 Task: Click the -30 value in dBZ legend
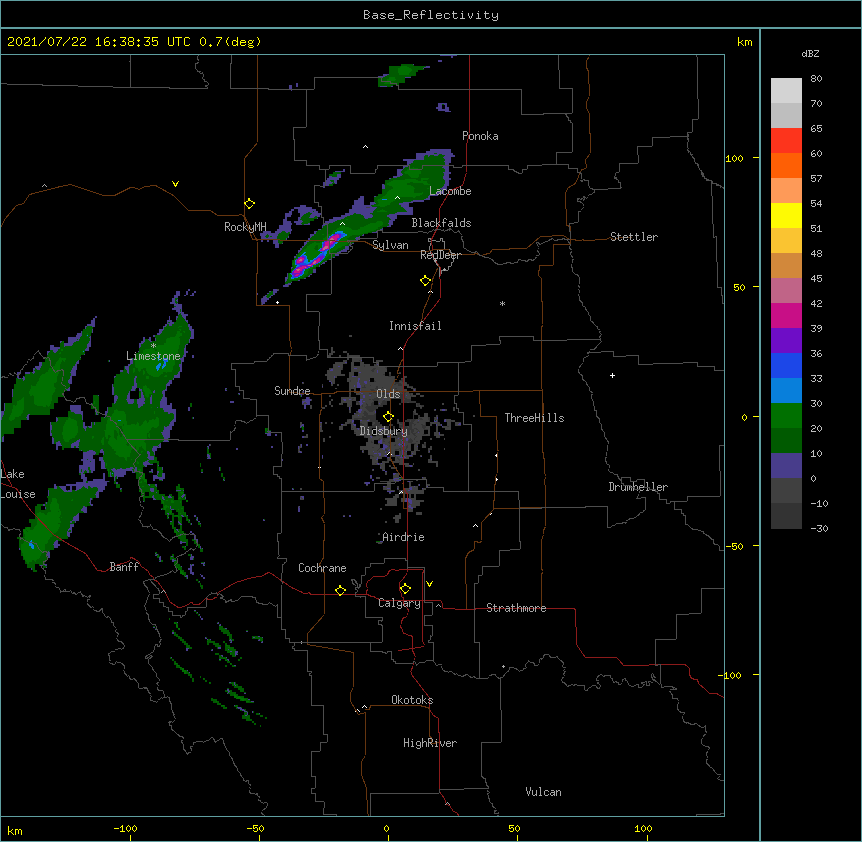(x=819, y=528)
